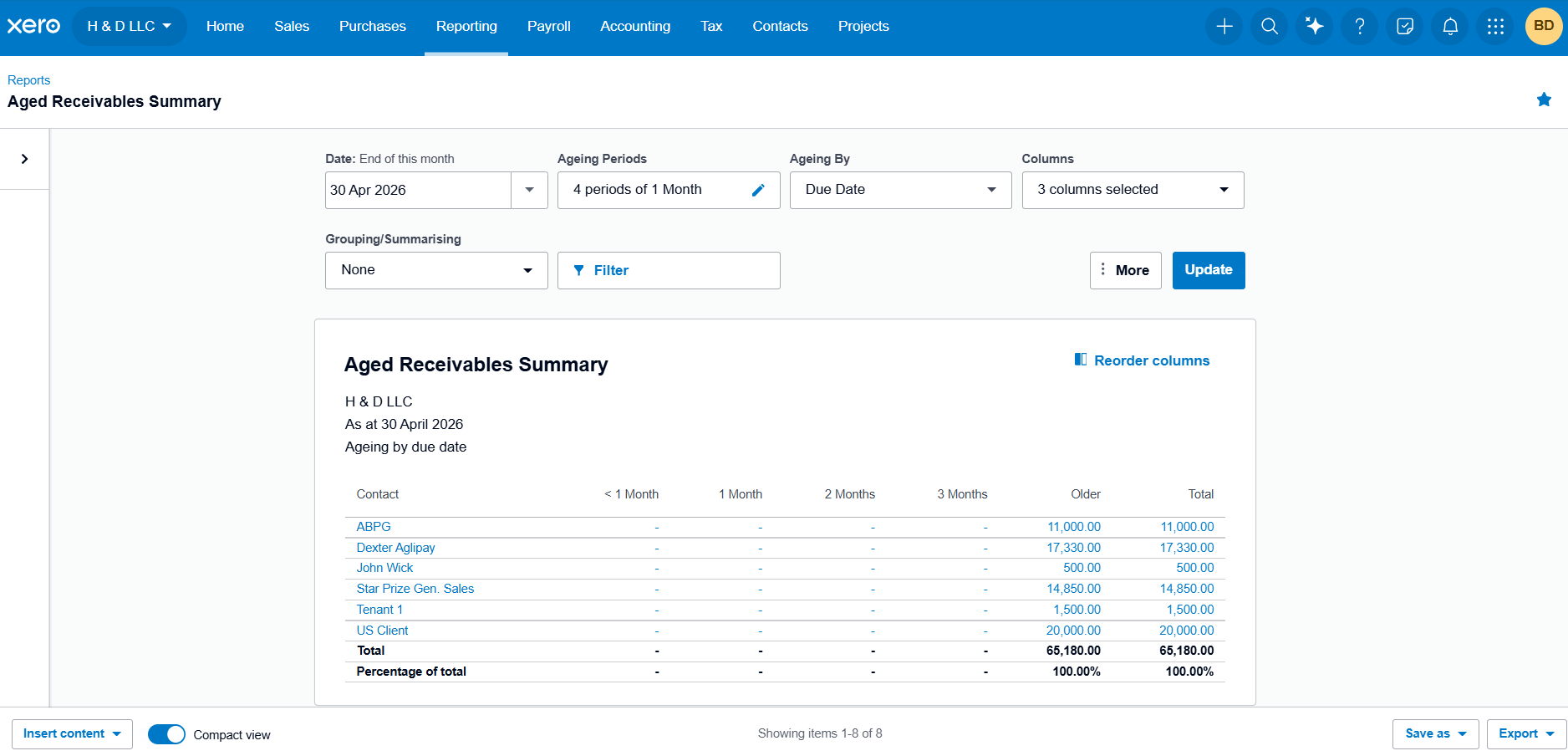Toggle the Compact view switch

pyautogui.click(x=166, y=734)
